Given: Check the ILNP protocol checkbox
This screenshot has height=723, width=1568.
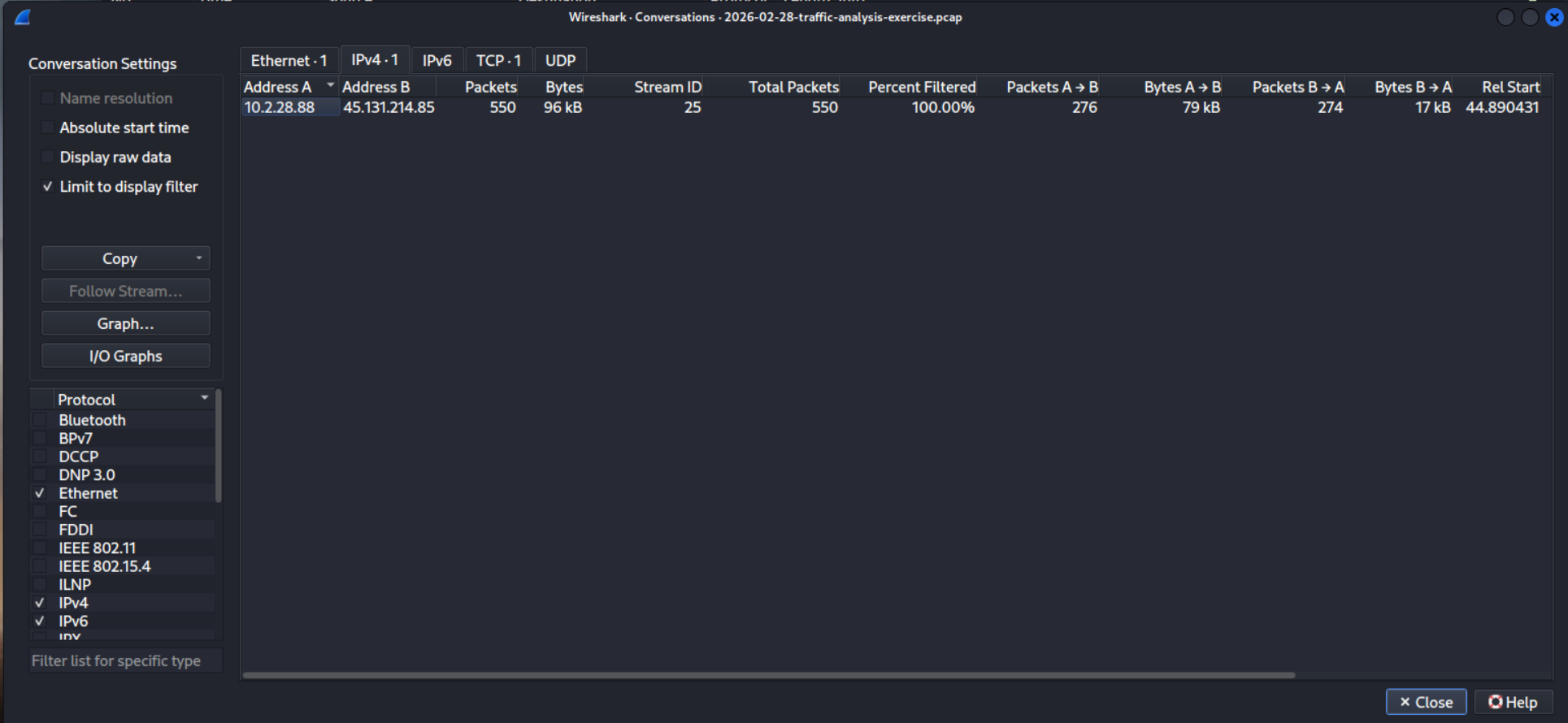Looking at the screenshot, I should pyautogui.click(x=39, y=585).
